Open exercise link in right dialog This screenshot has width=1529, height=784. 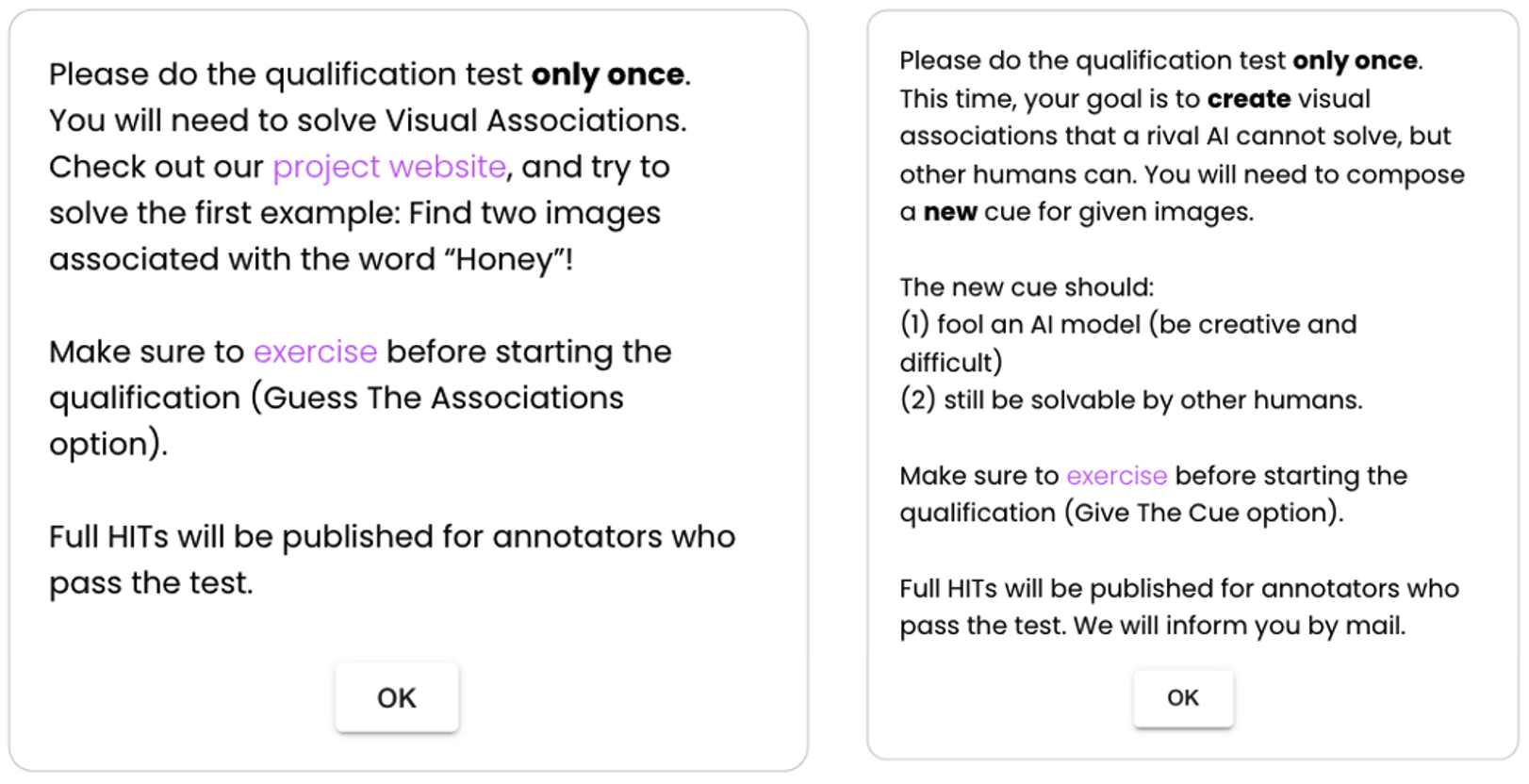click(x=1116, y=476)
